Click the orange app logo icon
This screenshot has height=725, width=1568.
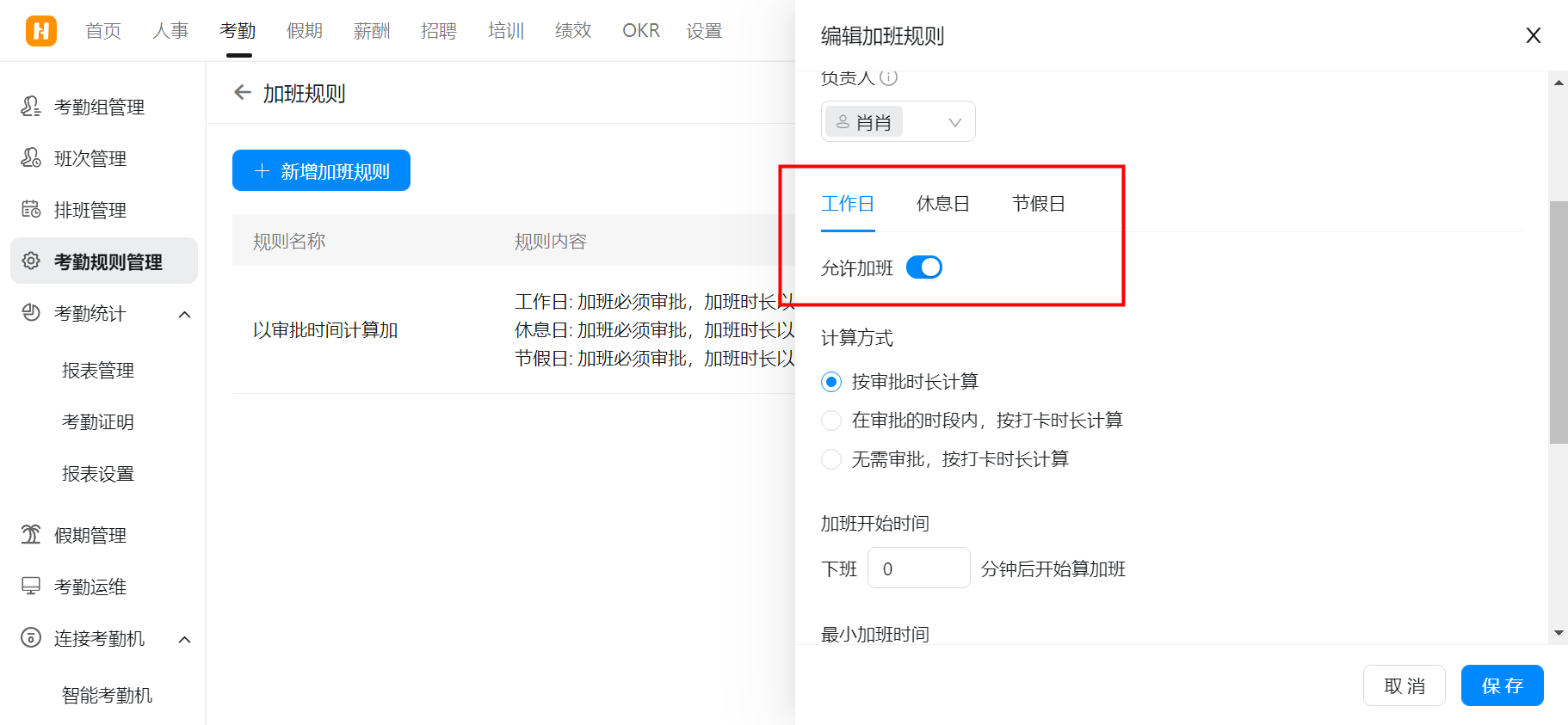41,31
